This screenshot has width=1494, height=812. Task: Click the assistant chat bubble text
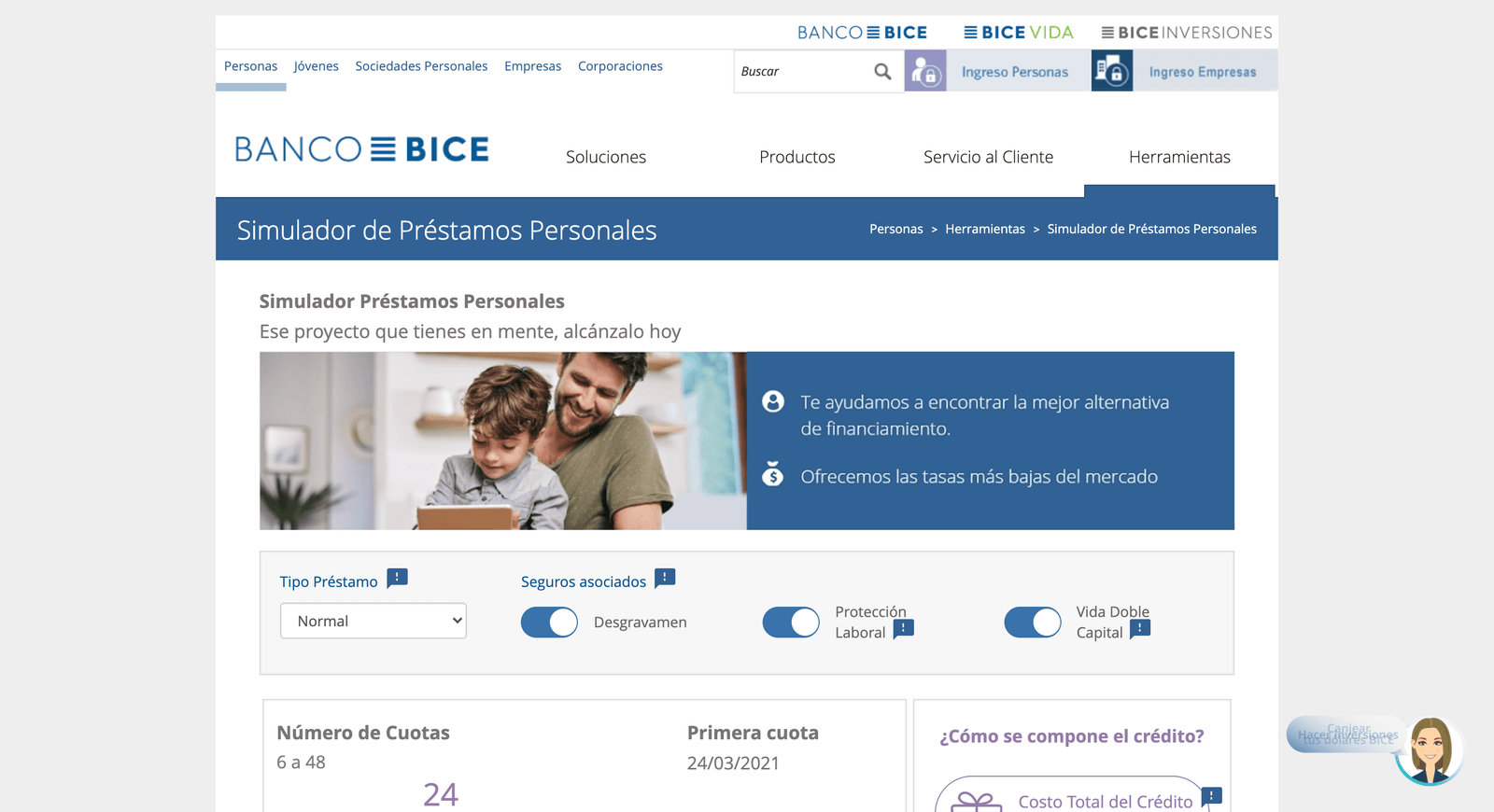[x=1348, y=735]
